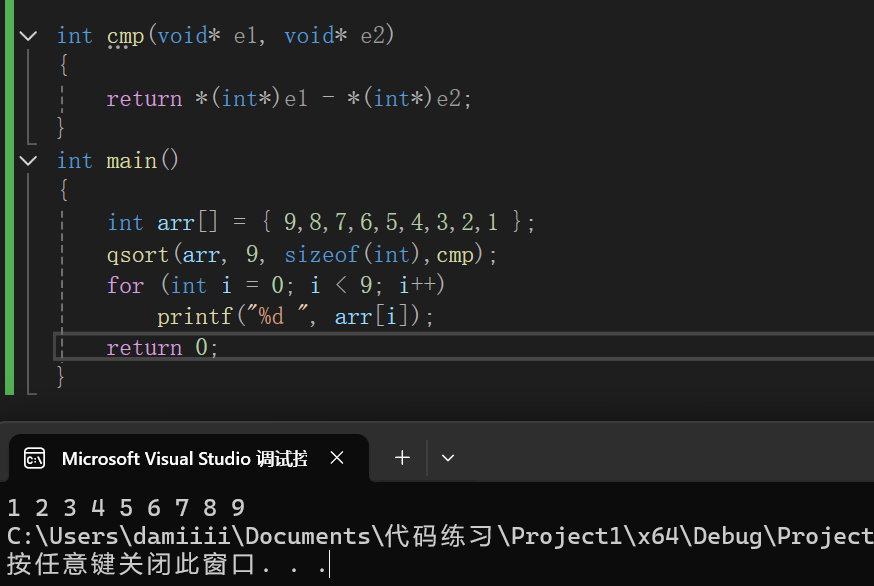
Task: Click the cmp function name in the definition
Action: pyautogui.click(x=125, y=36)
